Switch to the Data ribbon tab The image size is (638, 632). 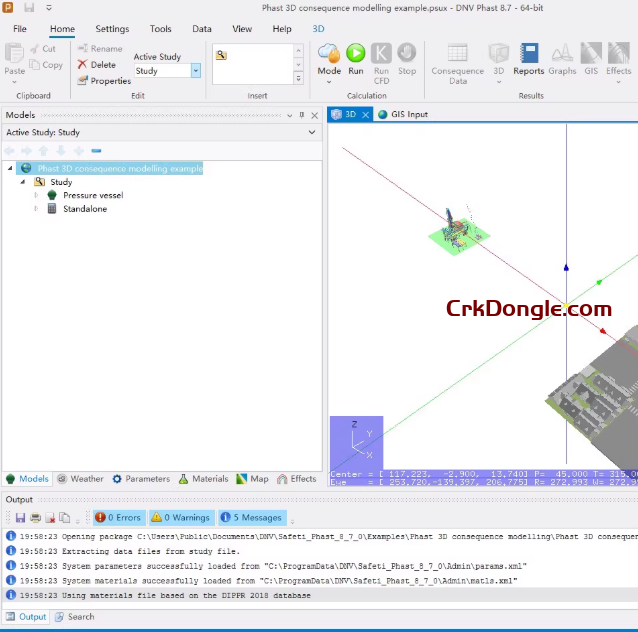[202, 29]
